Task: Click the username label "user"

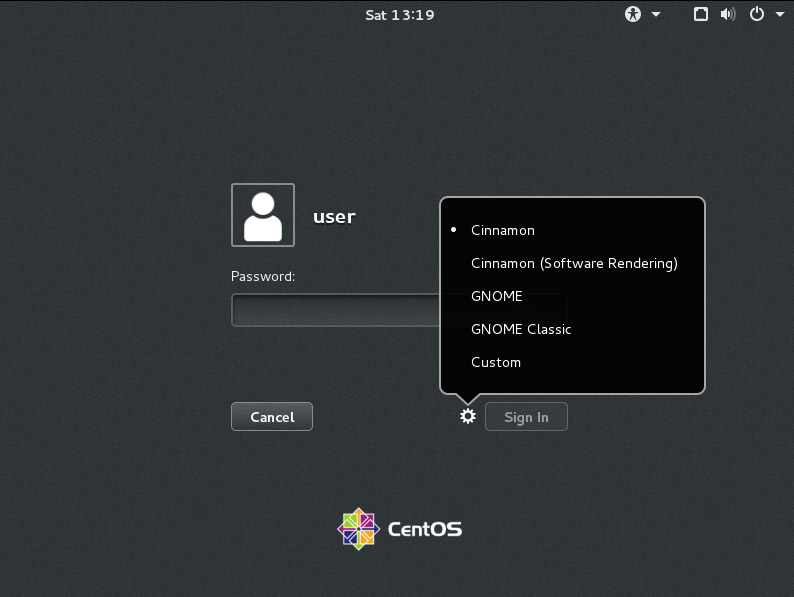Action: (x=334, y=217)
